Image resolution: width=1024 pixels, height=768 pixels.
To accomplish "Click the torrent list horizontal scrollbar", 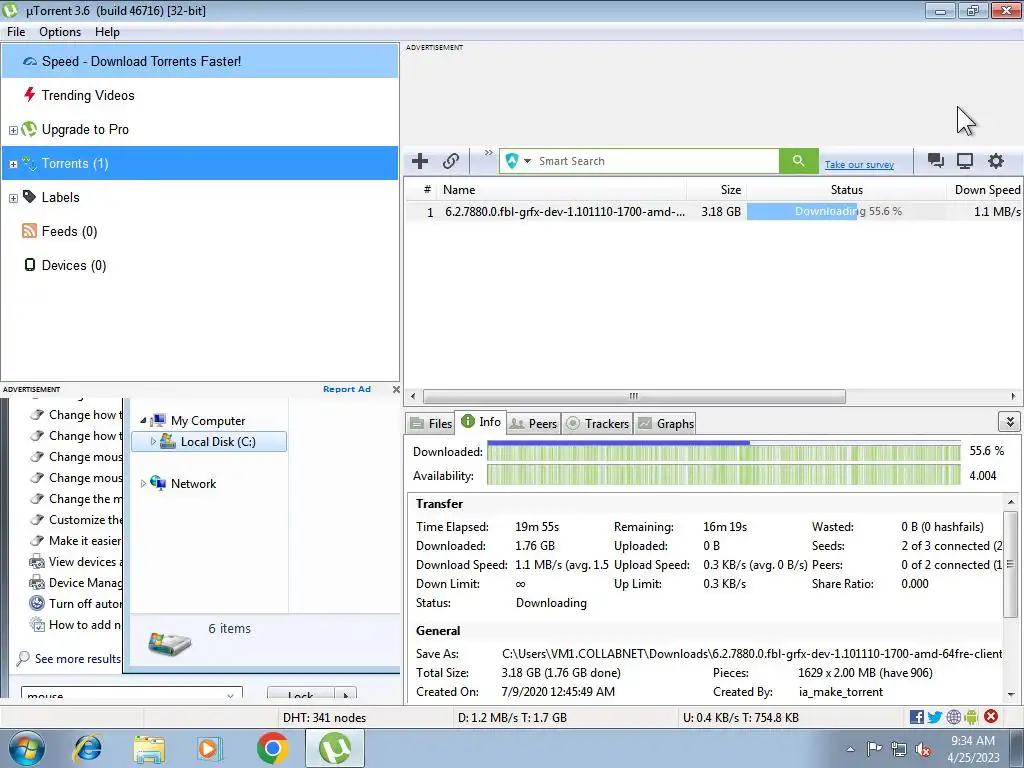I will coord(633,396).
